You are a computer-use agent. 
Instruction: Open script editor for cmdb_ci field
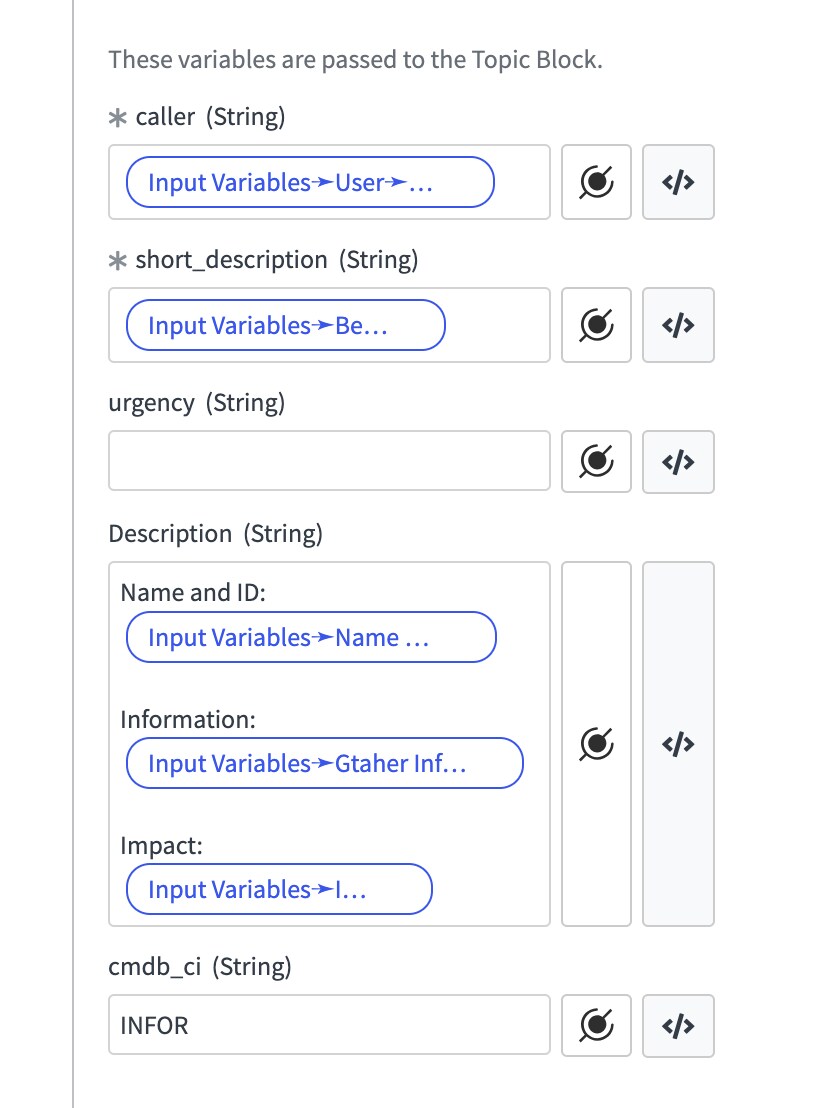678,1025
